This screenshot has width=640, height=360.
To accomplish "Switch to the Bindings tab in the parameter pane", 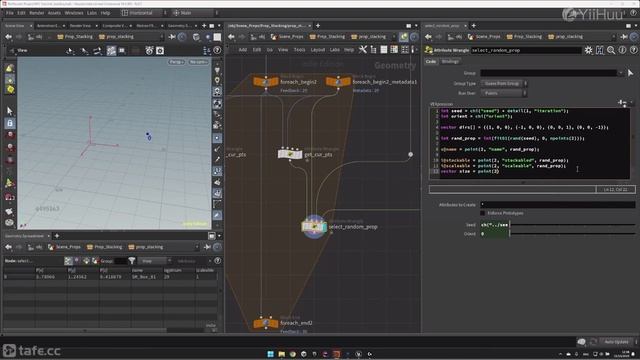I will [450, 62].
